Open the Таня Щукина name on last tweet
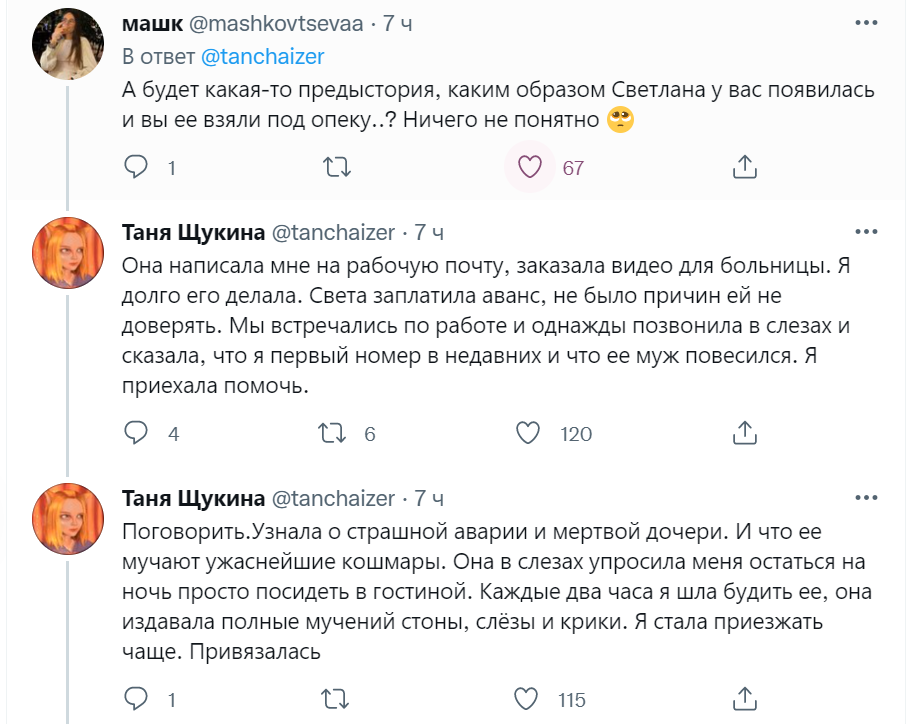 [192, 497]
